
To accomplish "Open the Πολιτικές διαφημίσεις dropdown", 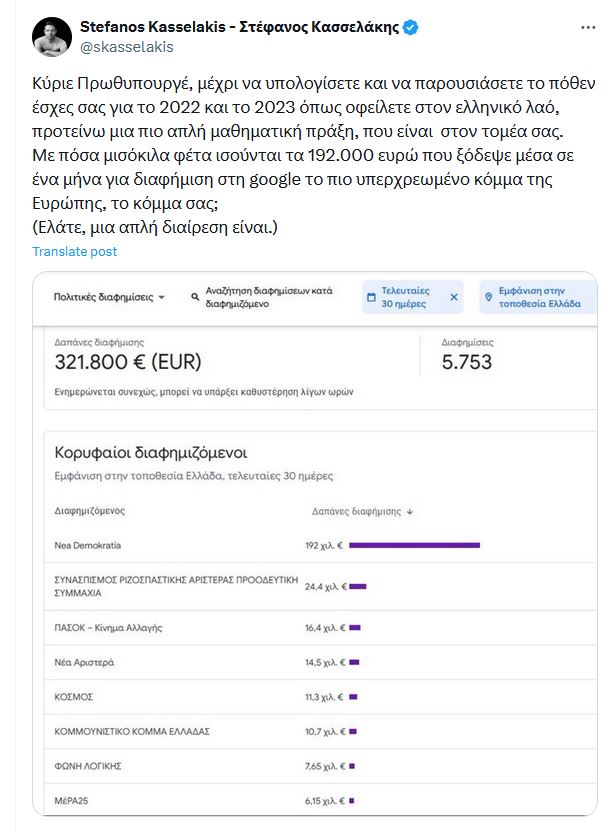I will [x=110, y=297].
